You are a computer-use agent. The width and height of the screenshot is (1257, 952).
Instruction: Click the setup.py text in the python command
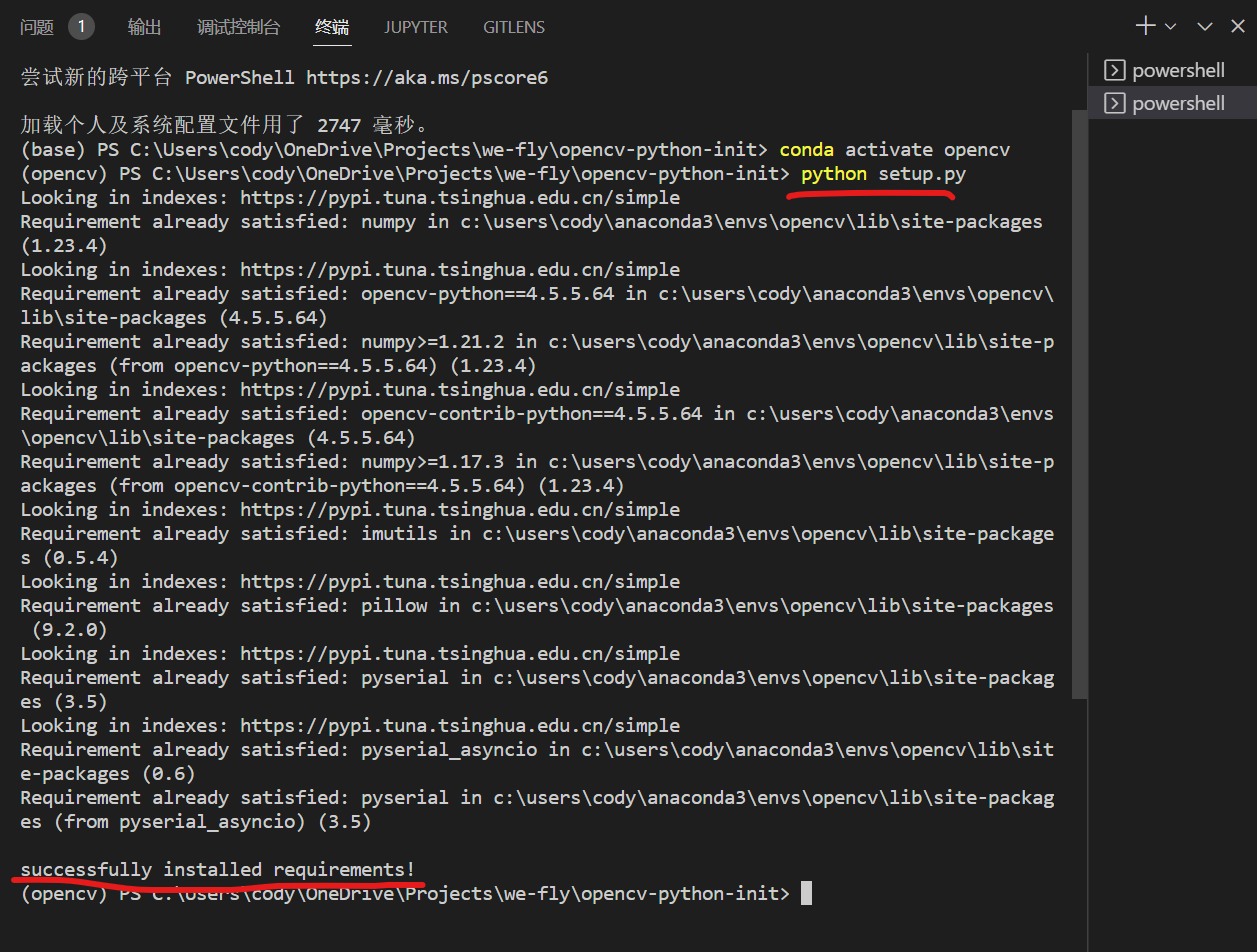tap(922, 173)
